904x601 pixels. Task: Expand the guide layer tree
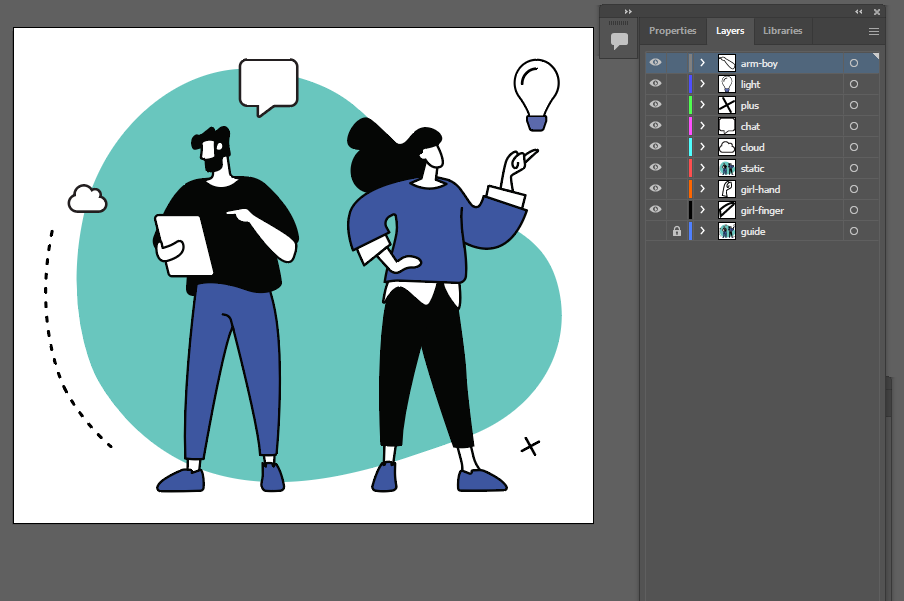point(703,232)
